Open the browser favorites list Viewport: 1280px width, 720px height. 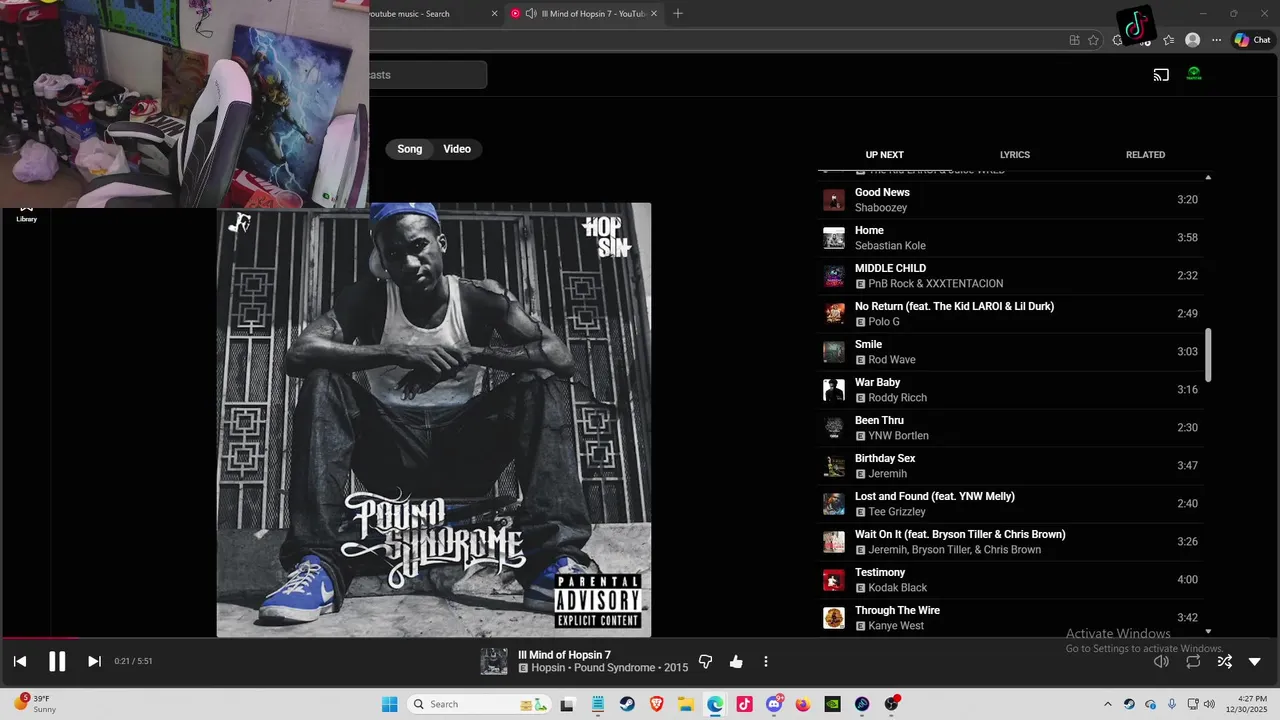click(1168, 40)
